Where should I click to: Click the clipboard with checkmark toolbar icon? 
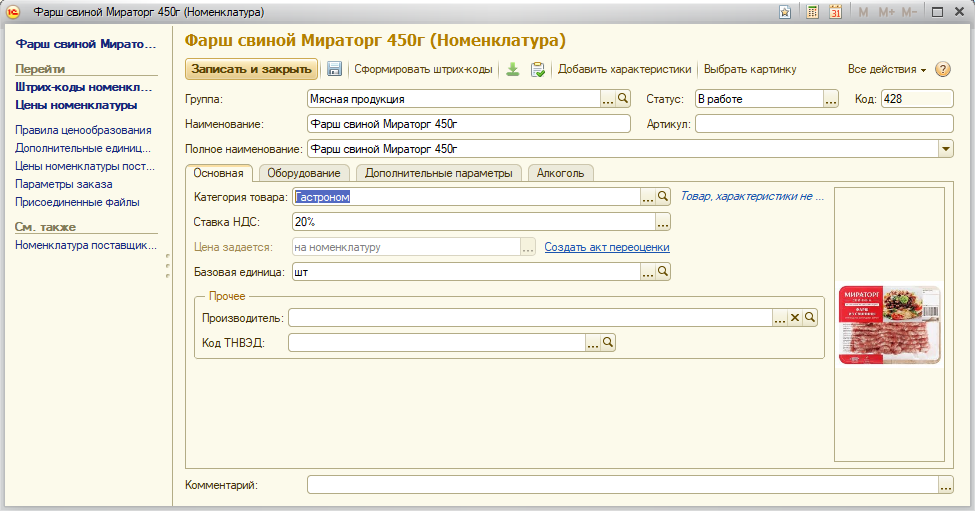click(x=538, y=69)
